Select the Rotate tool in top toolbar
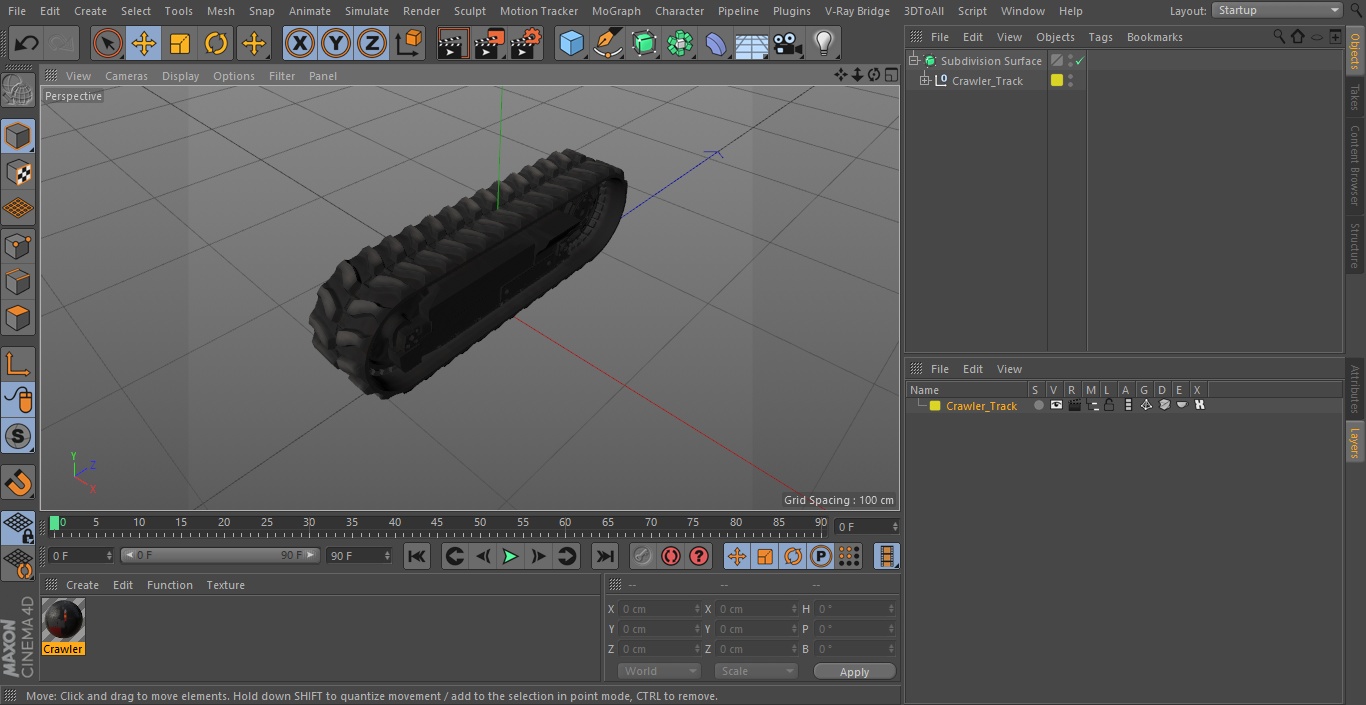The image size is (1366, 705). coord(216,43)
